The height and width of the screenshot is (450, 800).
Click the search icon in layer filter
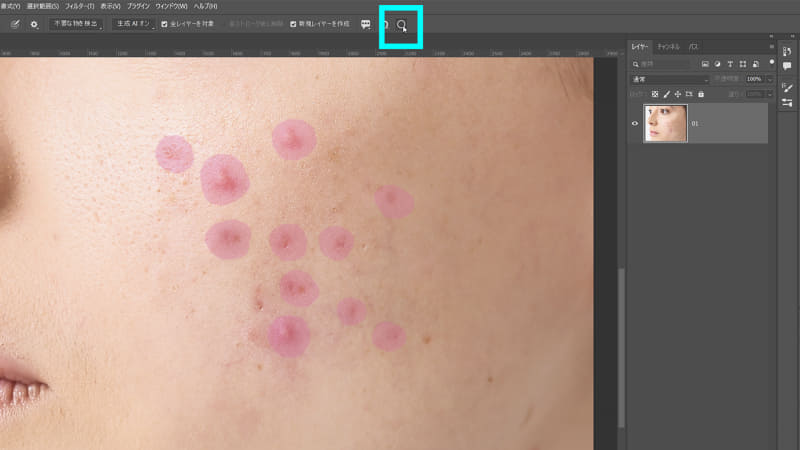pyautogui.click(x=636, y=64)
